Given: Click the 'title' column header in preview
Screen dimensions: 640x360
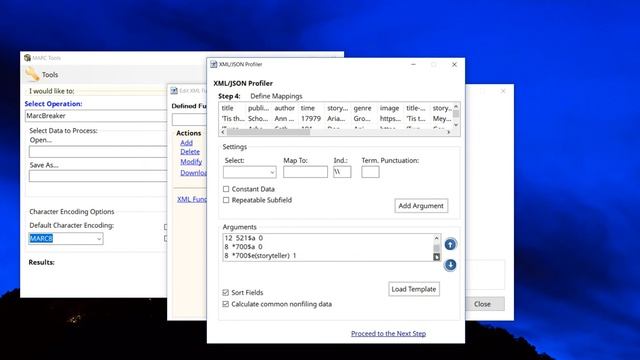Looking at the screenshot, I should tap(227, 108).
